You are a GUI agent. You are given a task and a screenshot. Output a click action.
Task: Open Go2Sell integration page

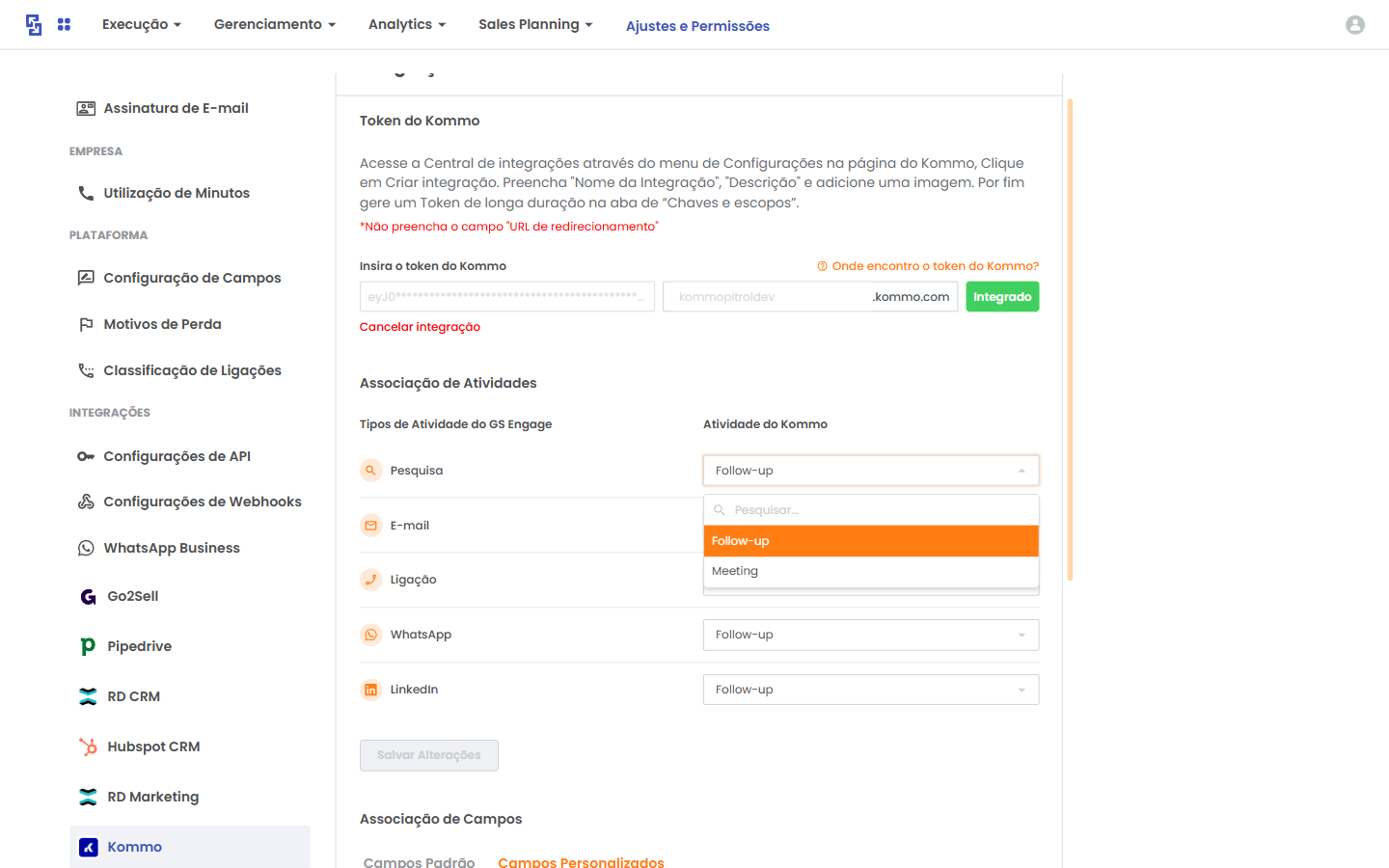click(133, 596)
